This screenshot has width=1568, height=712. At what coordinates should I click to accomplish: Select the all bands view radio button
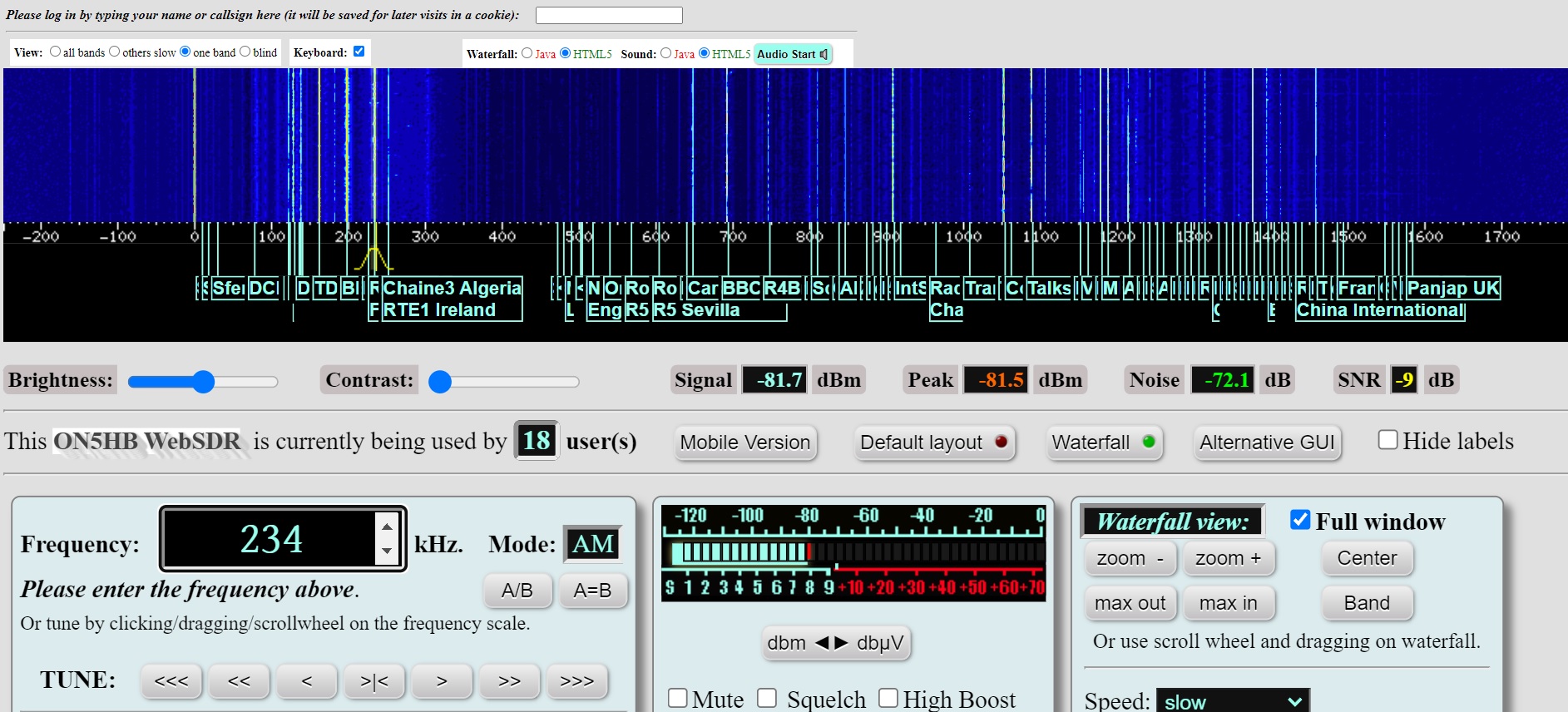[55, 52]
